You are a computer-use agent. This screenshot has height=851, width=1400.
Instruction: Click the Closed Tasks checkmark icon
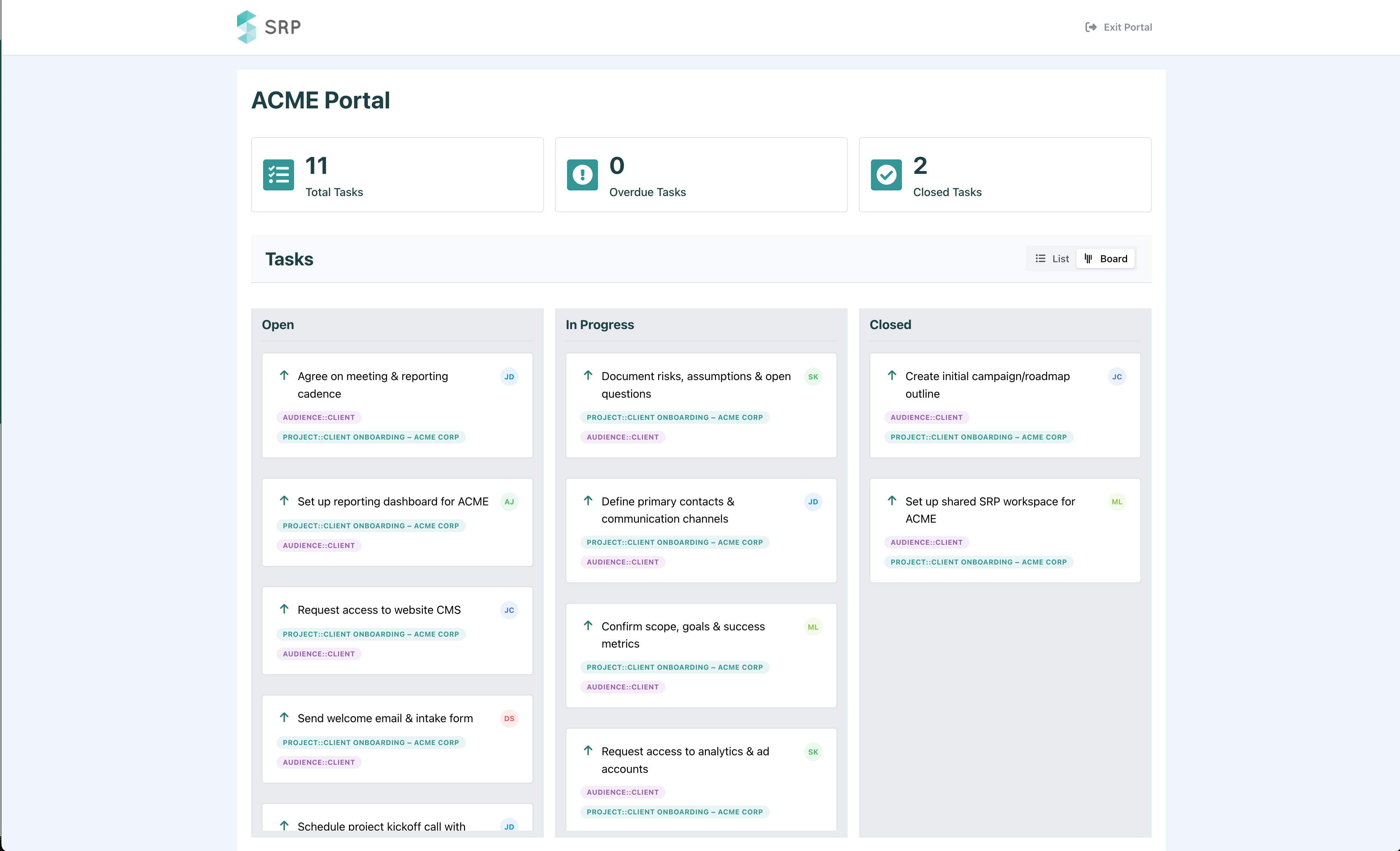pos(886,175)
